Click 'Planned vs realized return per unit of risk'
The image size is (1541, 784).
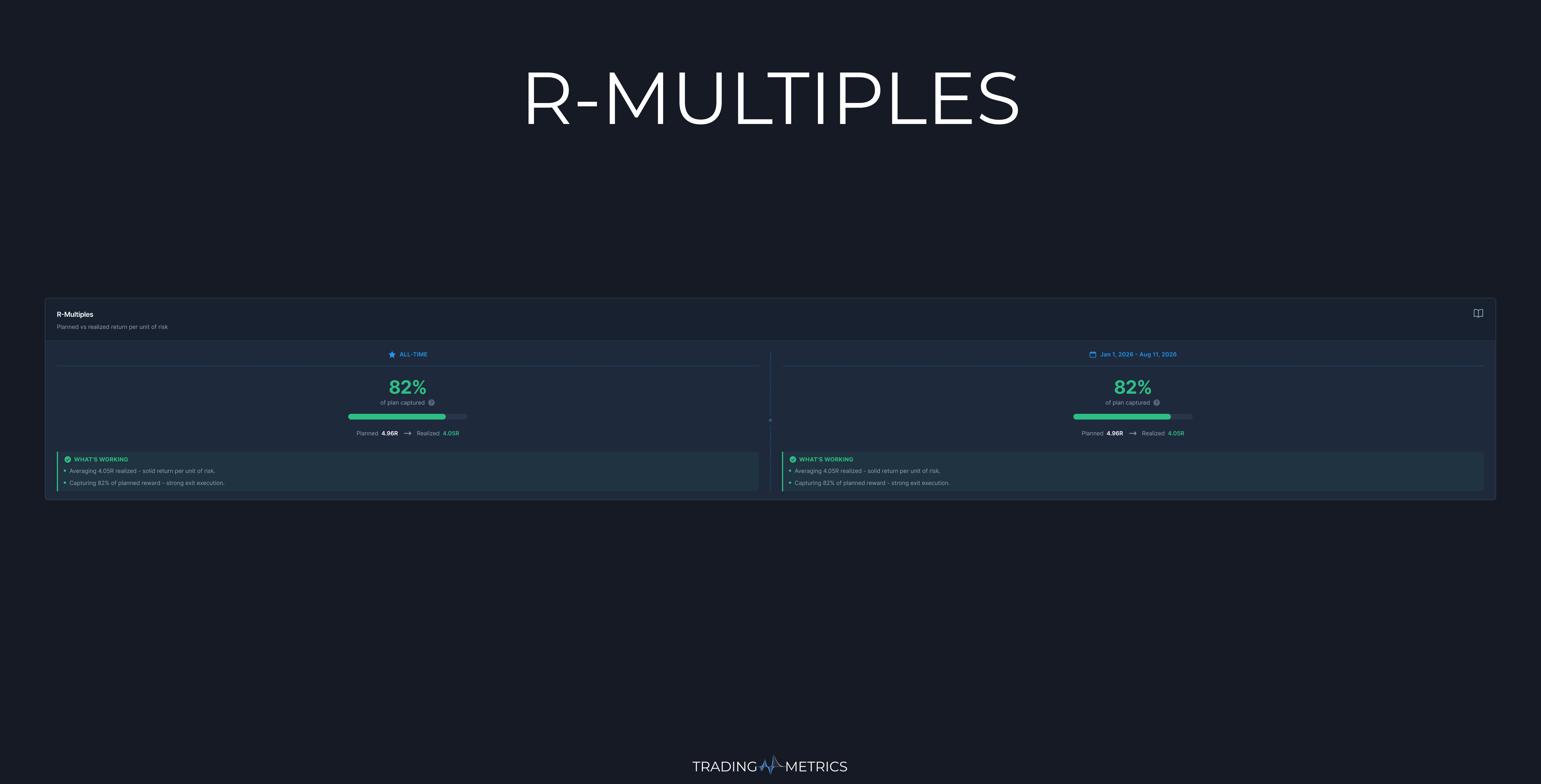(x=112, y=327)
